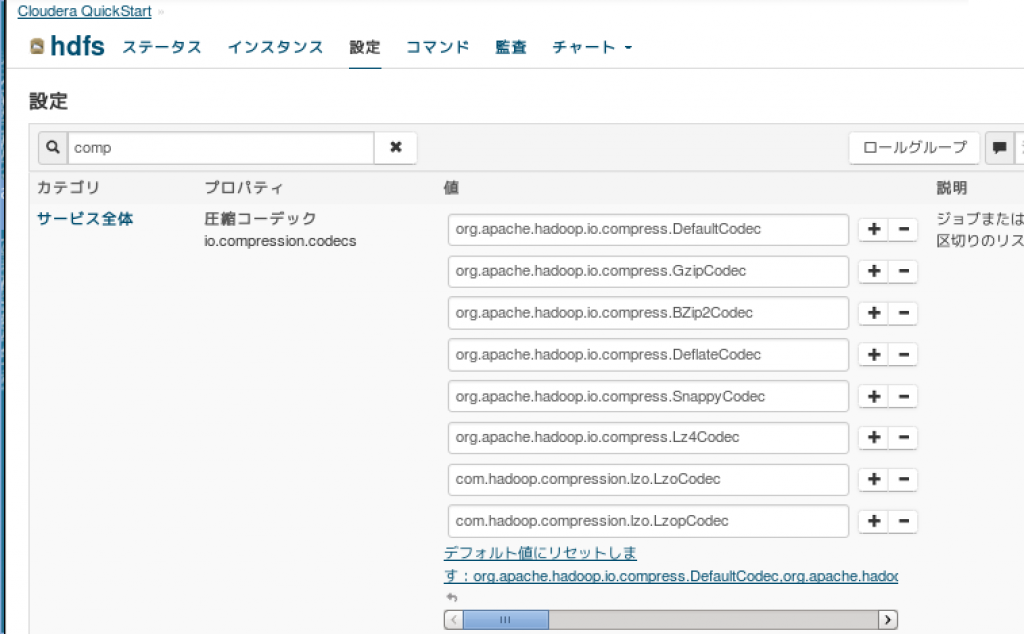The height and width of the screenshot is (634, 1024).
Task: Remove the GzipCodec entry with minus button
Action: point(904,271)
